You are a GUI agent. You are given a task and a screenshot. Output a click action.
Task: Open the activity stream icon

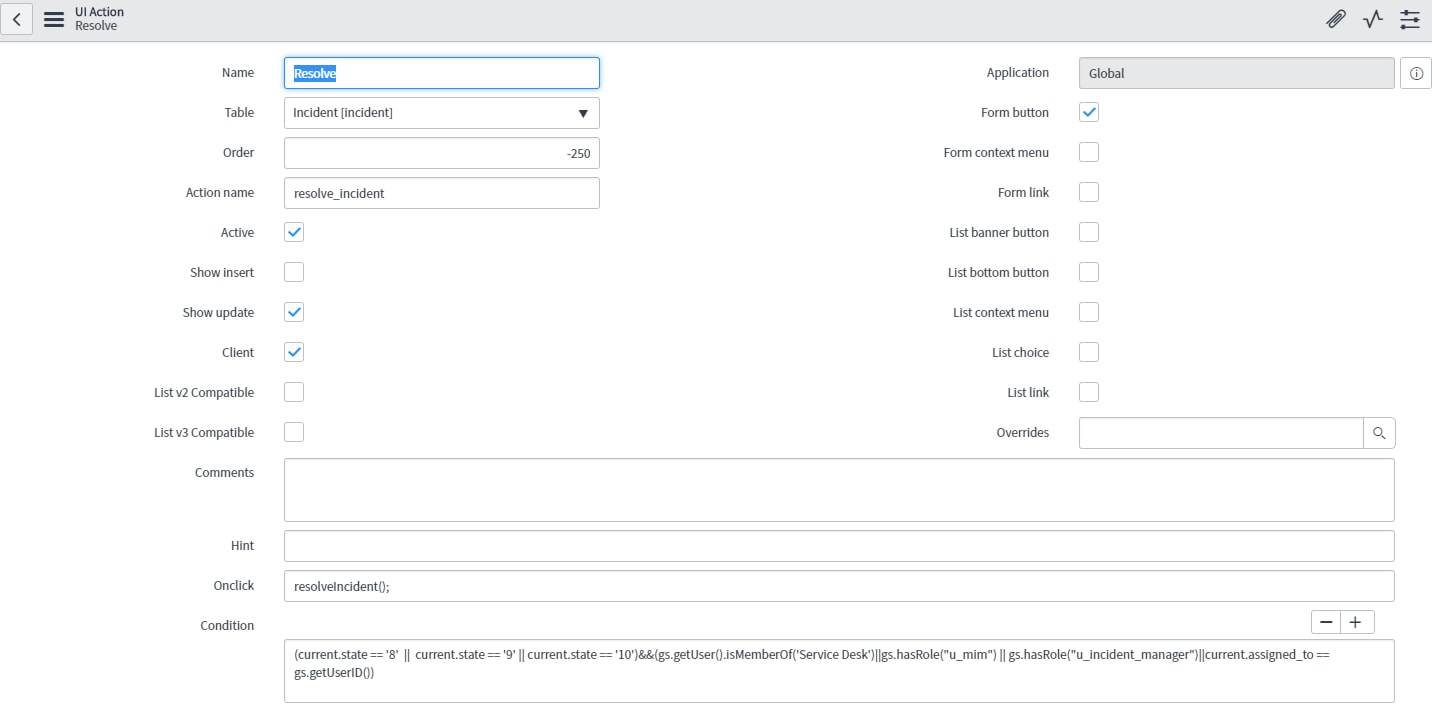(x=1373, y=19)
